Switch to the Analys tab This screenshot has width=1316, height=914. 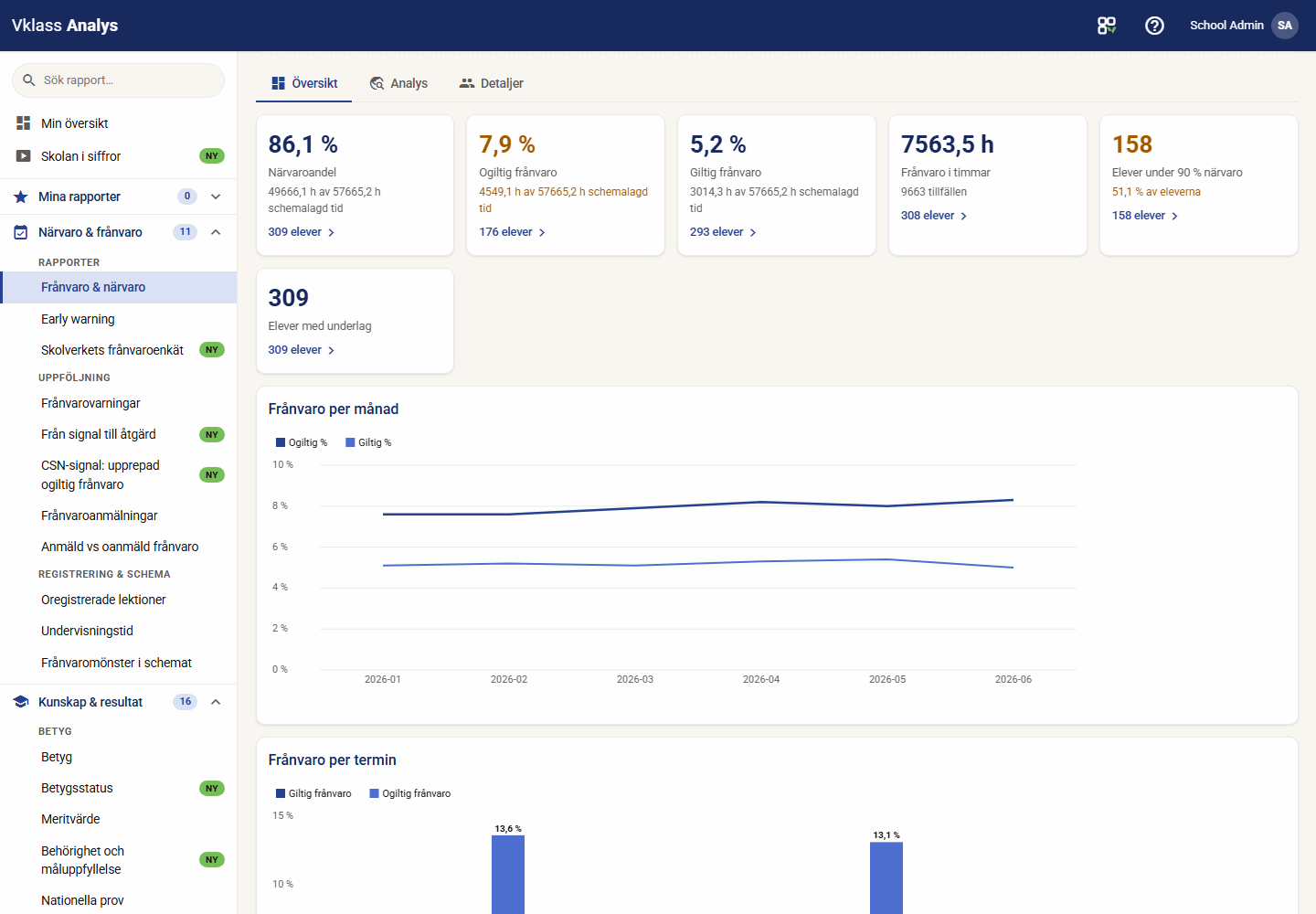(x=398, y=83)
